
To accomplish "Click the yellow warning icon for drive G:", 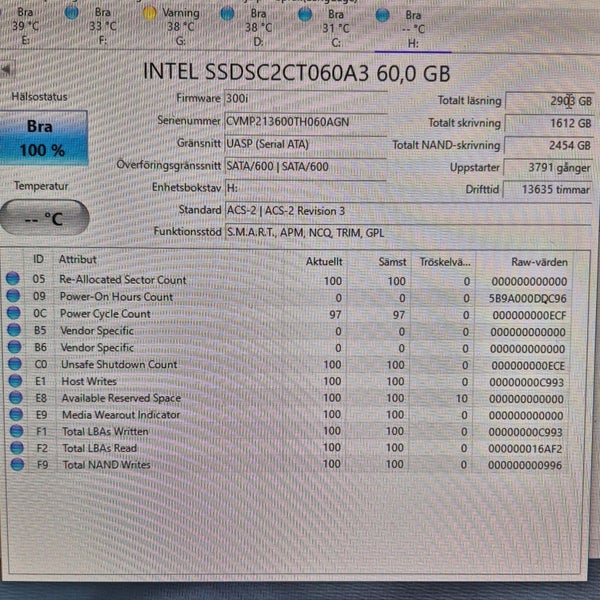I will 149,13.
